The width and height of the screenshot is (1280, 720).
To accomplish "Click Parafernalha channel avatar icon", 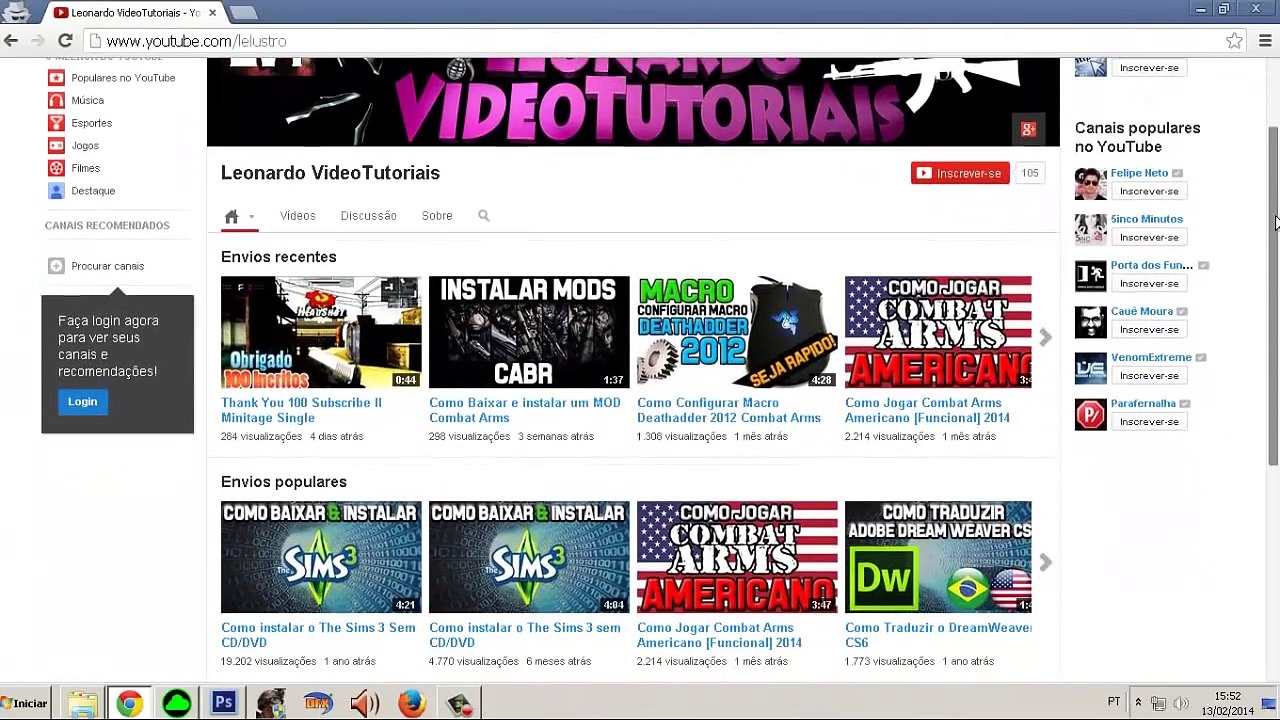I will coord(1090,414).
